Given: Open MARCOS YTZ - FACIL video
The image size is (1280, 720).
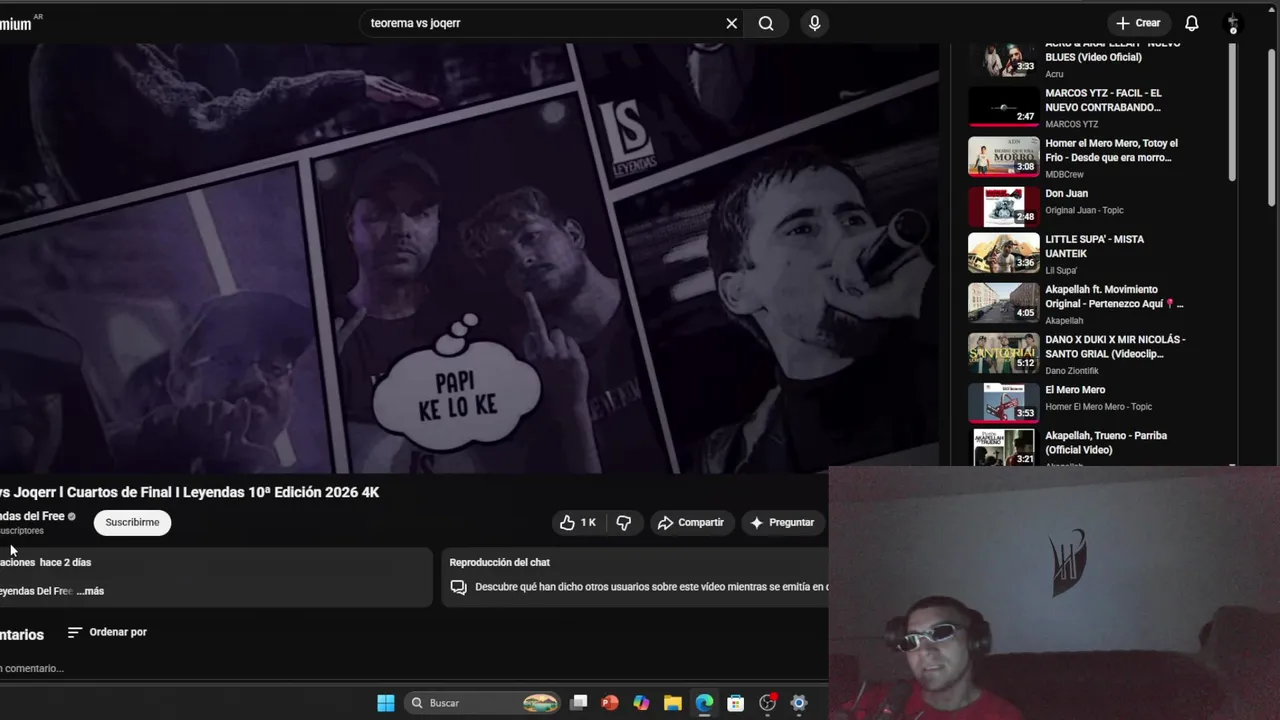Looking at the screenshot, I should 1103,100.
